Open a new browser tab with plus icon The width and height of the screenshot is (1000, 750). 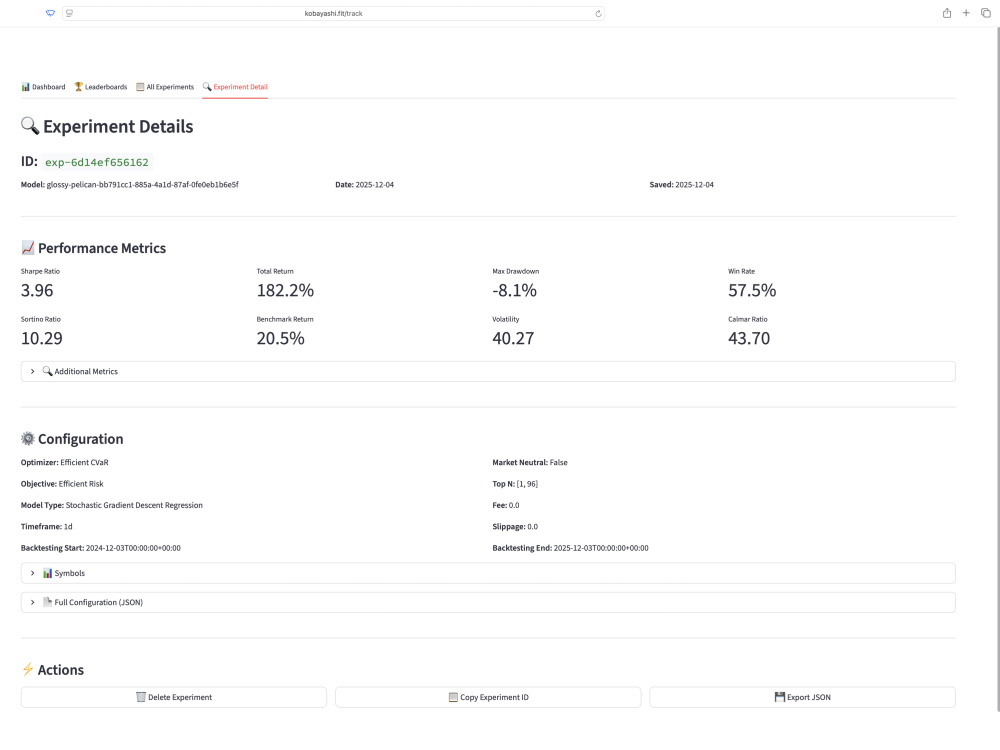(x=966, y=13)
